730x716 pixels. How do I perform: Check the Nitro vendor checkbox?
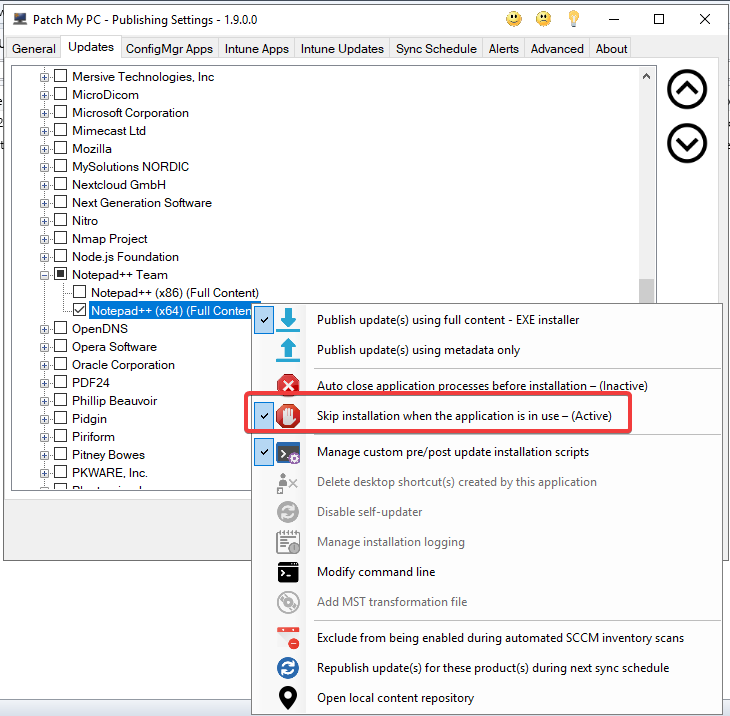(61, 220)
